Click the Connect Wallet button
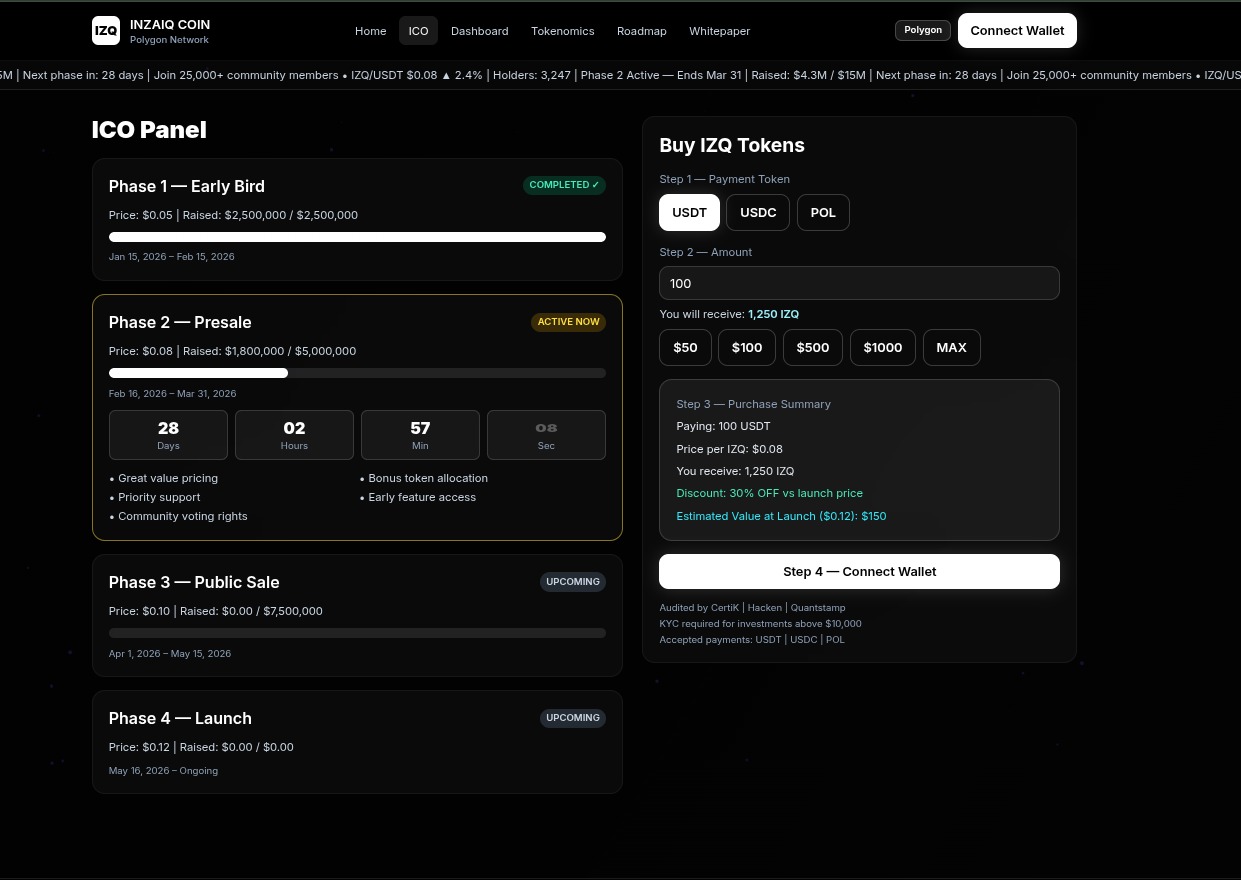The image size is (1241, 880). pyautogui.click(x=1017, y=30)
